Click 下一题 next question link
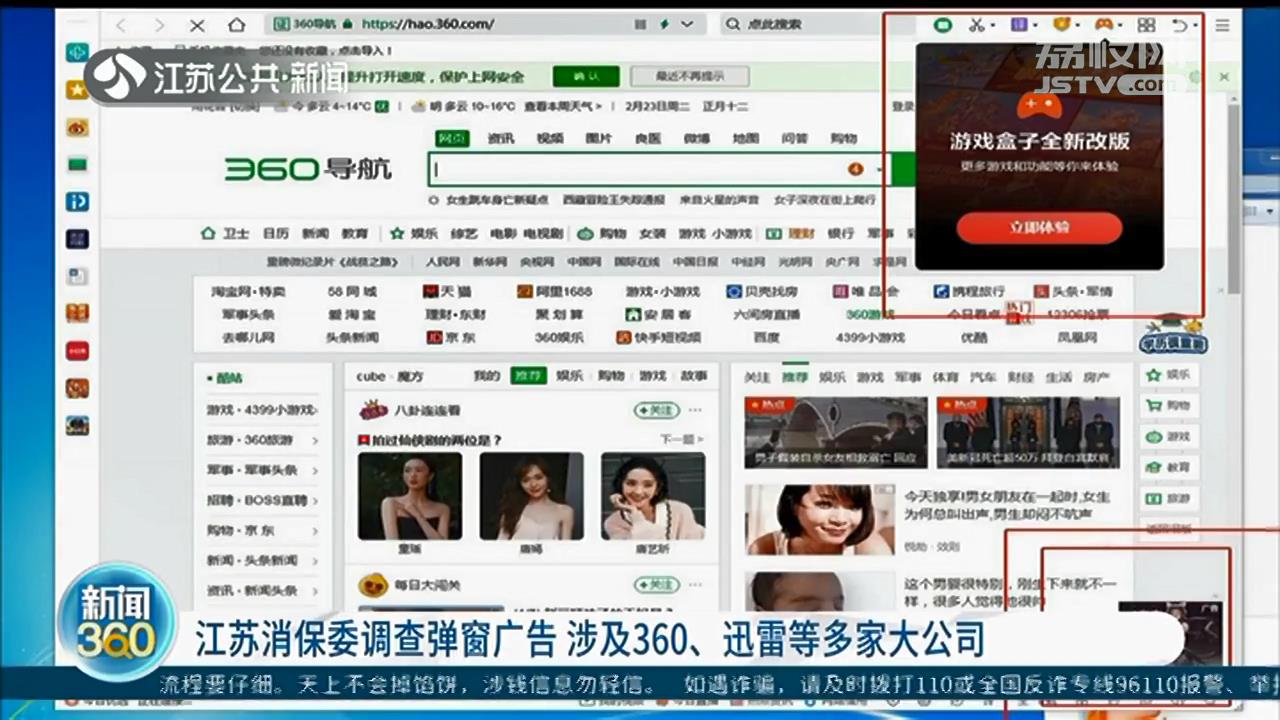The width and height of the screenshot is (1280, 720). [682, 439]
